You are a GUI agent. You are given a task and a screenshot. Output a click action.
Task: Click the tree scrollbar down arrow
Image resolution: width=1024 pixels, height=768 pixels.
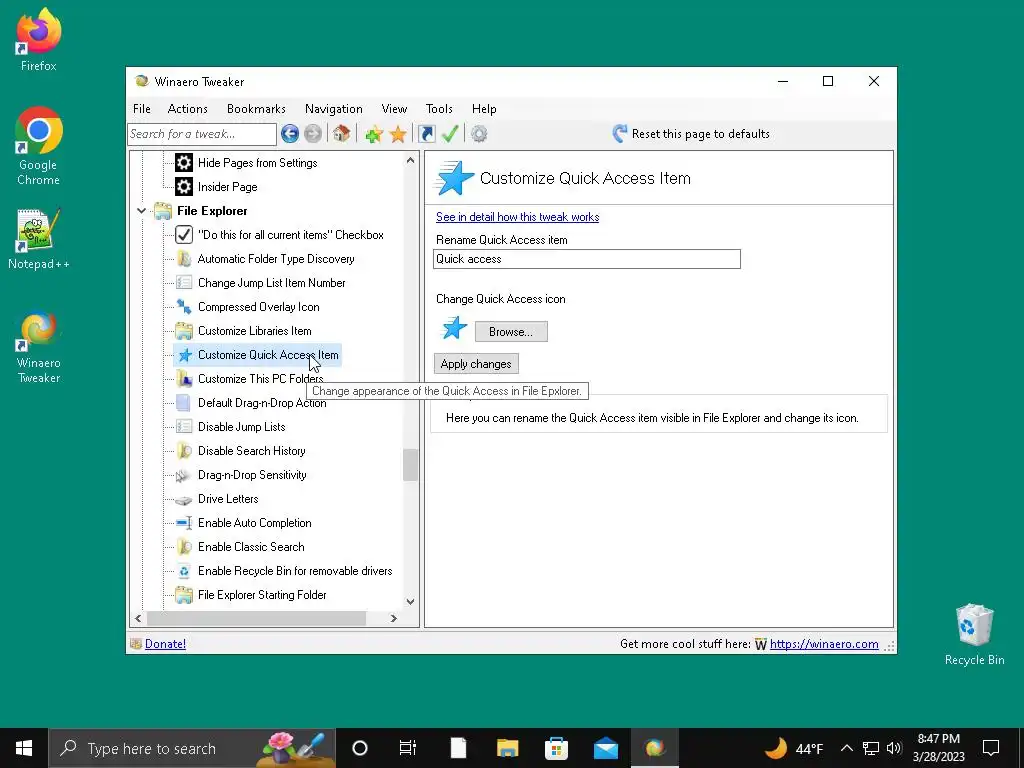pos(410,601)
